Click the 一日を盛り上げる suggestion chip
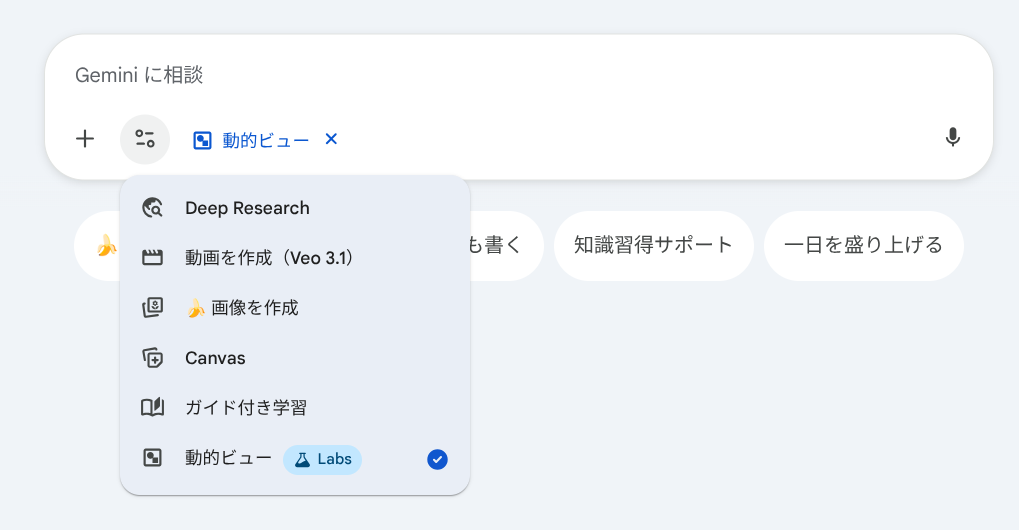Screen dimensions: 1019x530 pyautogui.click(x=863, y=245)
